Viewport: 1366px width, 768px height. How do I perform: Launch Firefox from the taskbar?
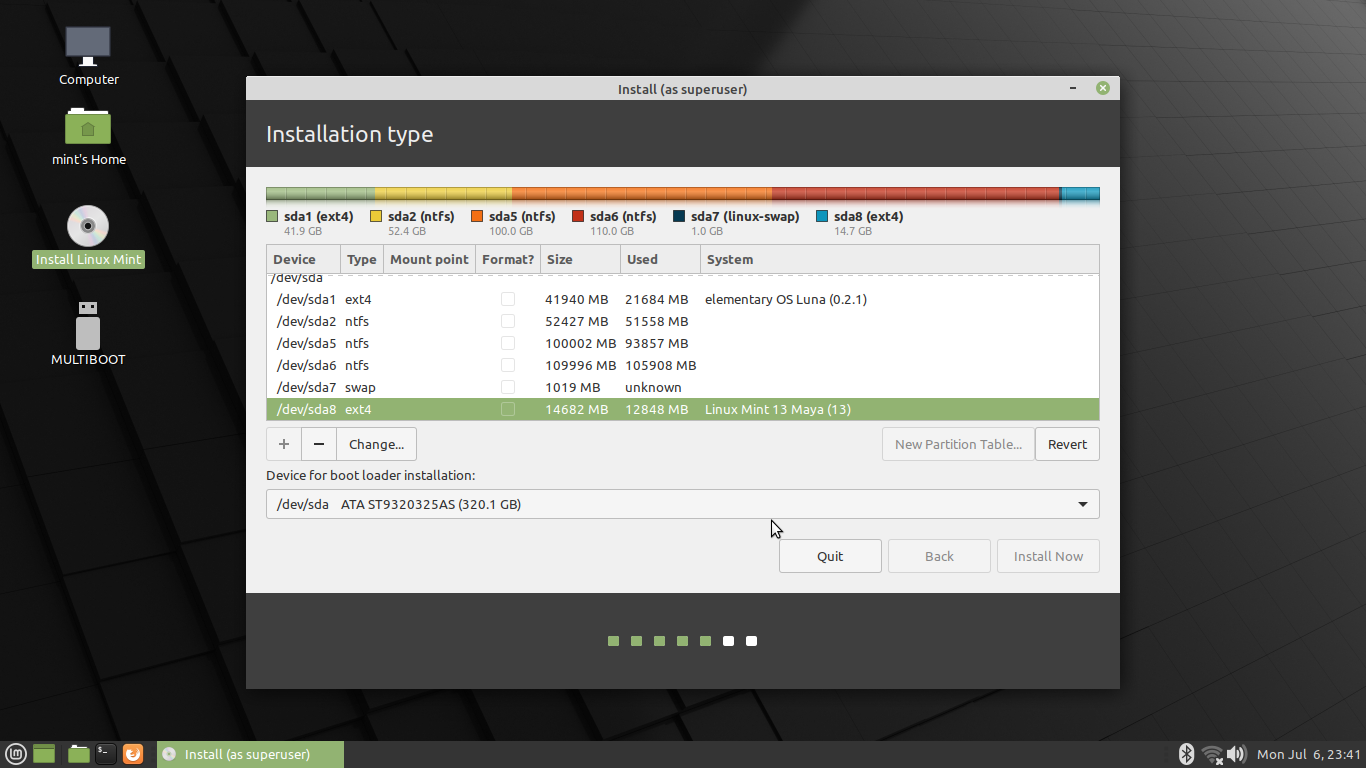(133, 753)
